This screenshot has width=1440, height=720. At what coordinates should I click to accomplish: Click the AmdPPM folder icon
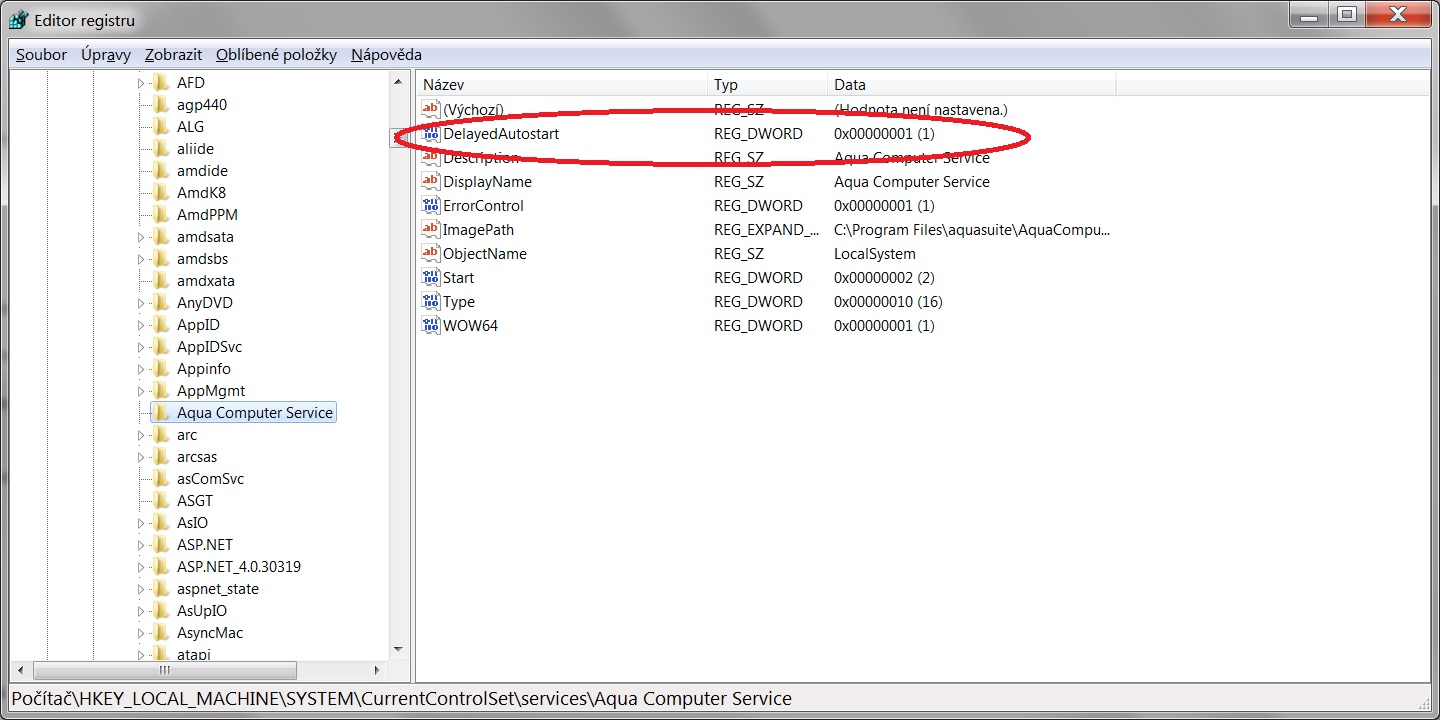pyautogui.click(x=161, y=215)
